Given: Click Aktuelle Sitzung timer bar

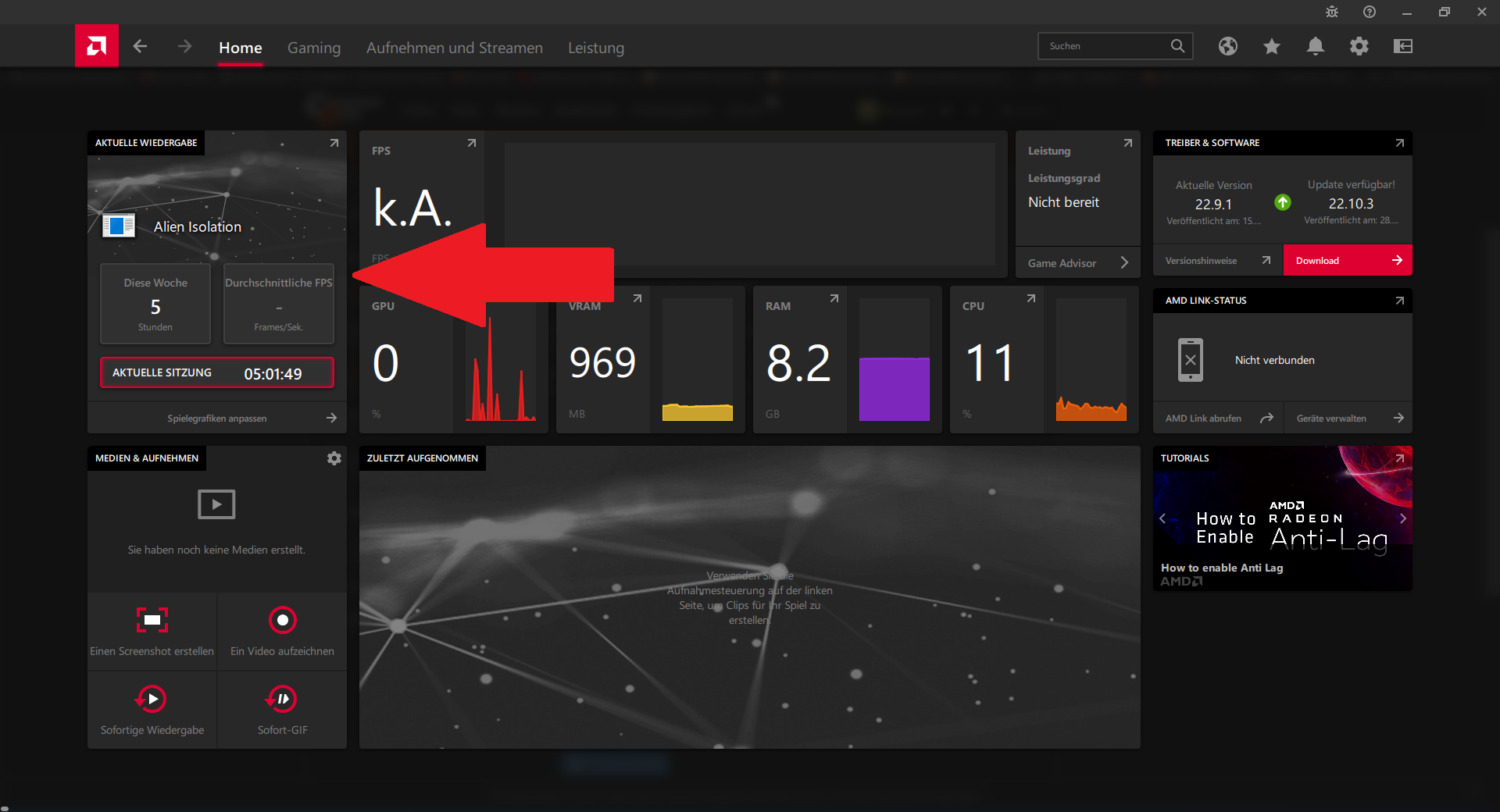Looking at the screenshot, I should point(217,373).
